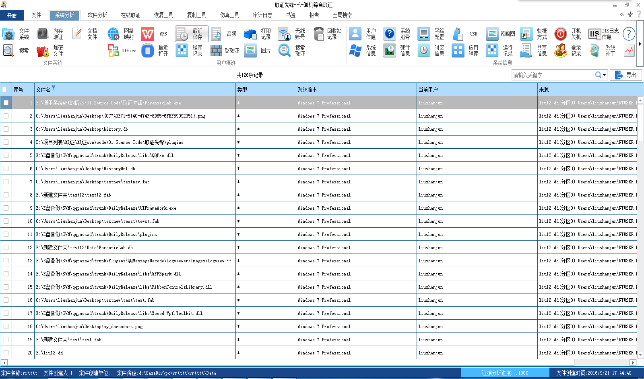This screenshot has height=379, width=644.
Task: Click the blue four-squares grid icon
Action: (458, 51)
